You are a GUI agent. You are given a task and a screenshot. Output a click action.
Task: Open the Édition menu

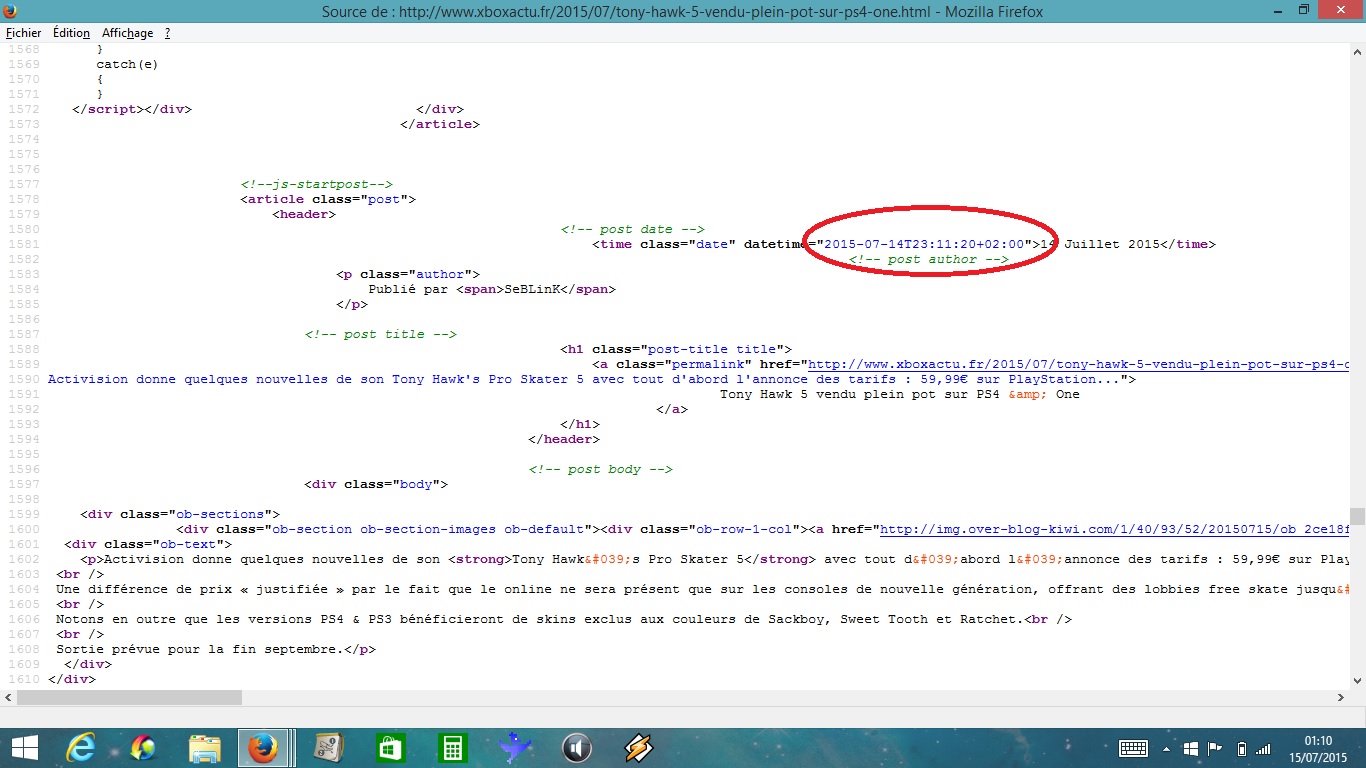71,33
